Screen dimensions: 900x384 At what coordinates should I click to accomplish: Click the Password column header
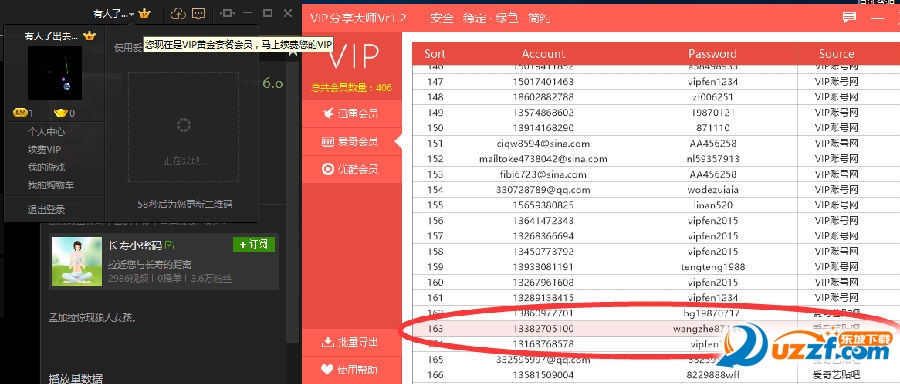click(x=712, y=54)
